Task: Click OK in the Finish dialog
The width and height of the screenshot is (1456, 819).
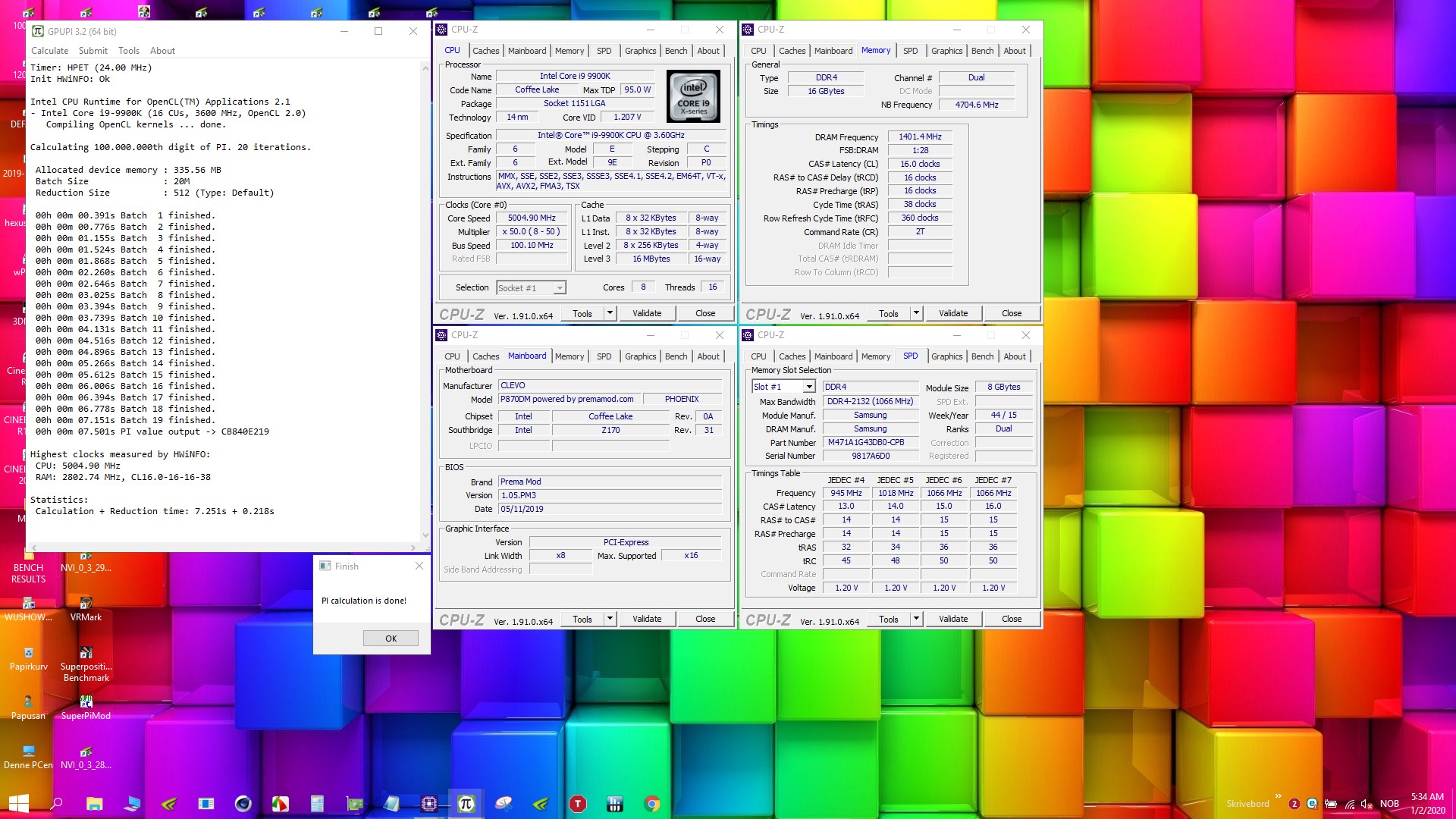Action: (x=391, y=639)
